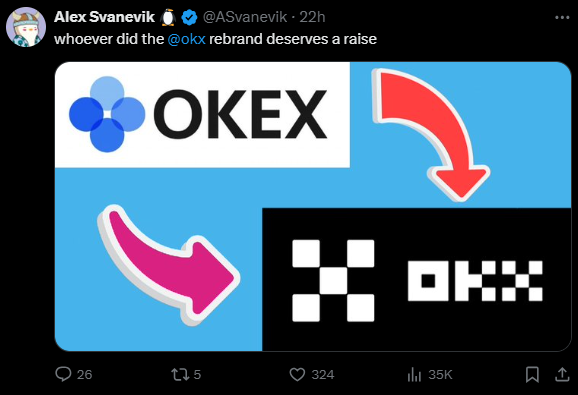Screen dimensions: 578x395
Task: Click the checkered OKX logo on black
Action: point(417,280)
